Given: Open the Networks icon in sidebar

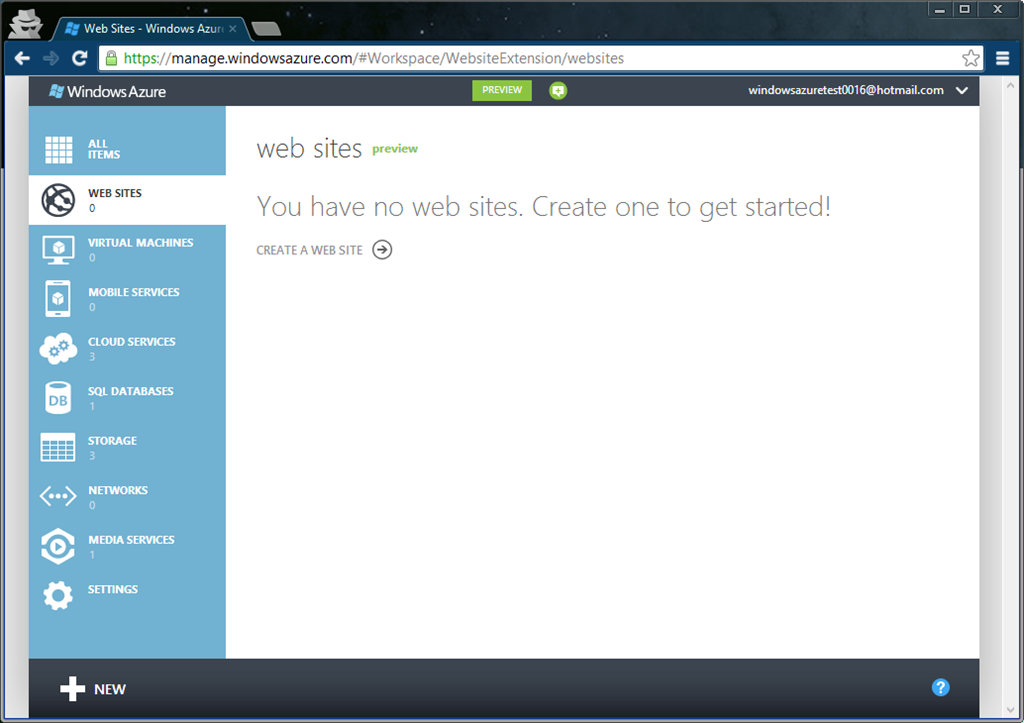Looking at the screenshot, I should tap(58, 497).
